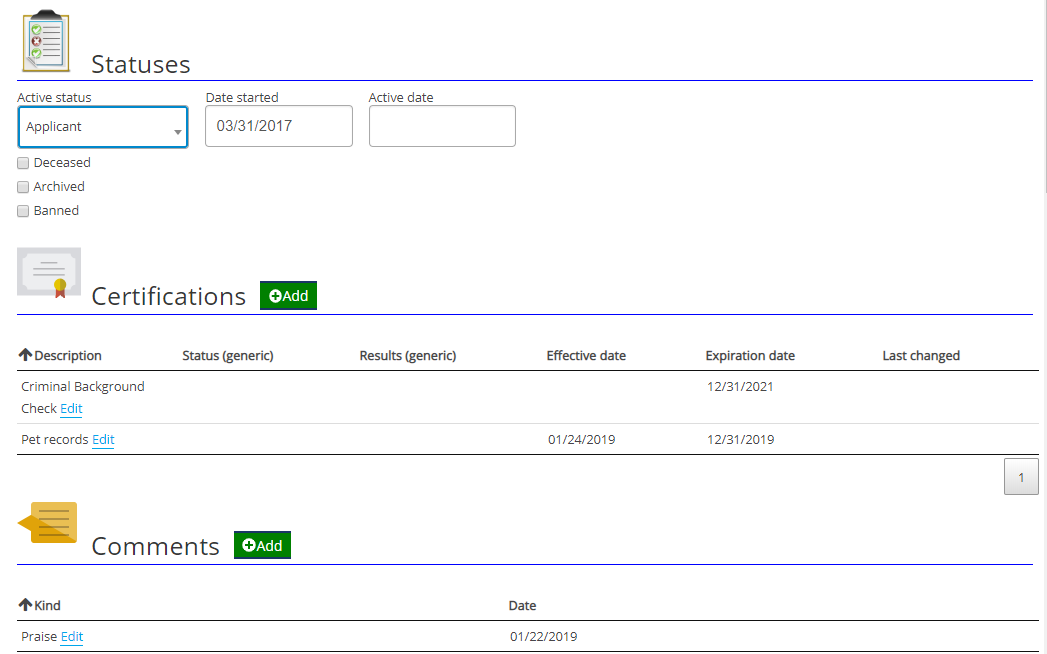Go to page 1 of certifications

pyautogui.click(x=1020, y=478)
